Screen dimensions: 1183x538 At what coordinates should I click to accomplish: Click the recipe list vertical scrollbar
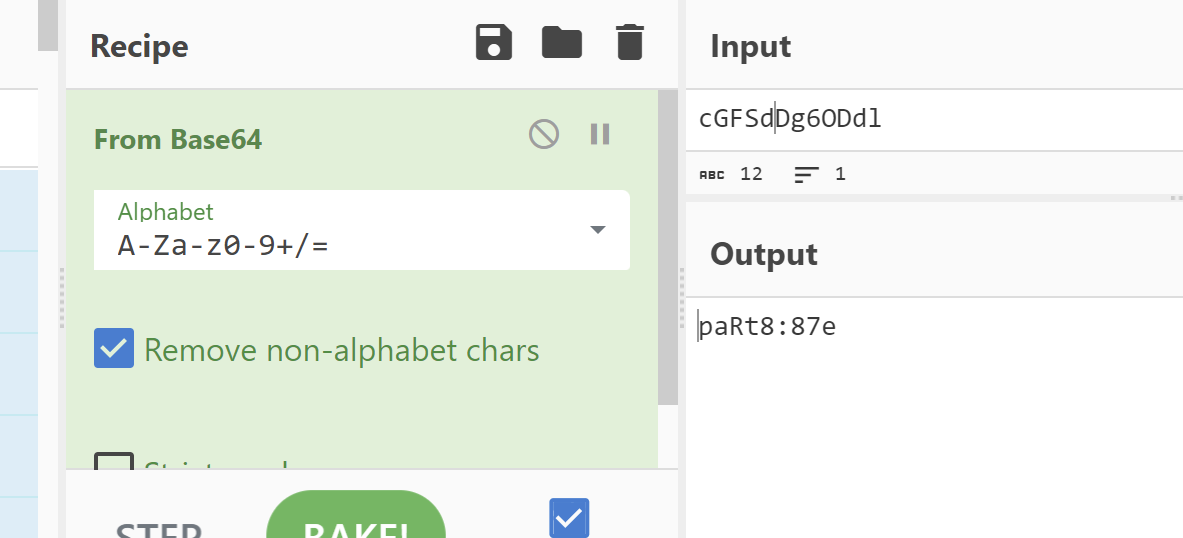tap(668, 247)
